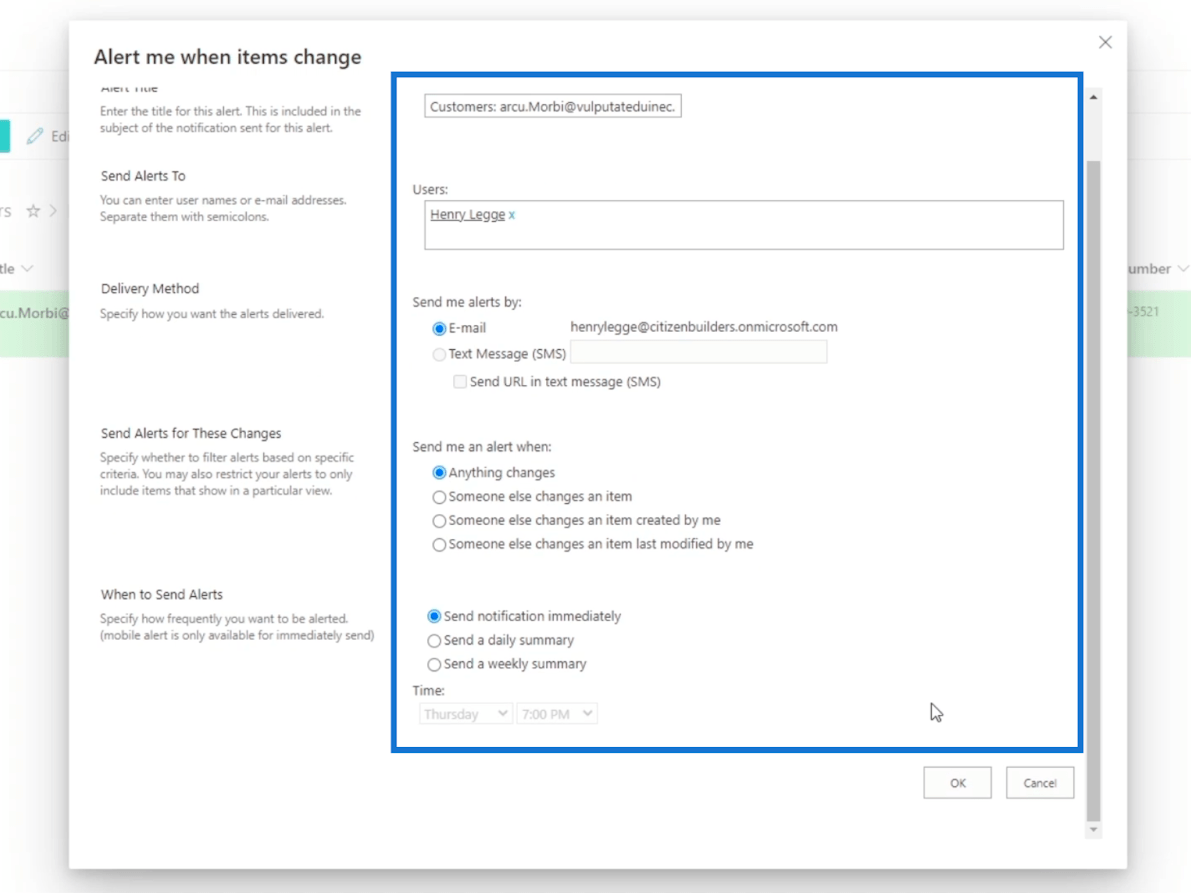Screen dimensions: 1191x893
Task: Select Text Message (SMS) delivery option
Action: [439, 355]
